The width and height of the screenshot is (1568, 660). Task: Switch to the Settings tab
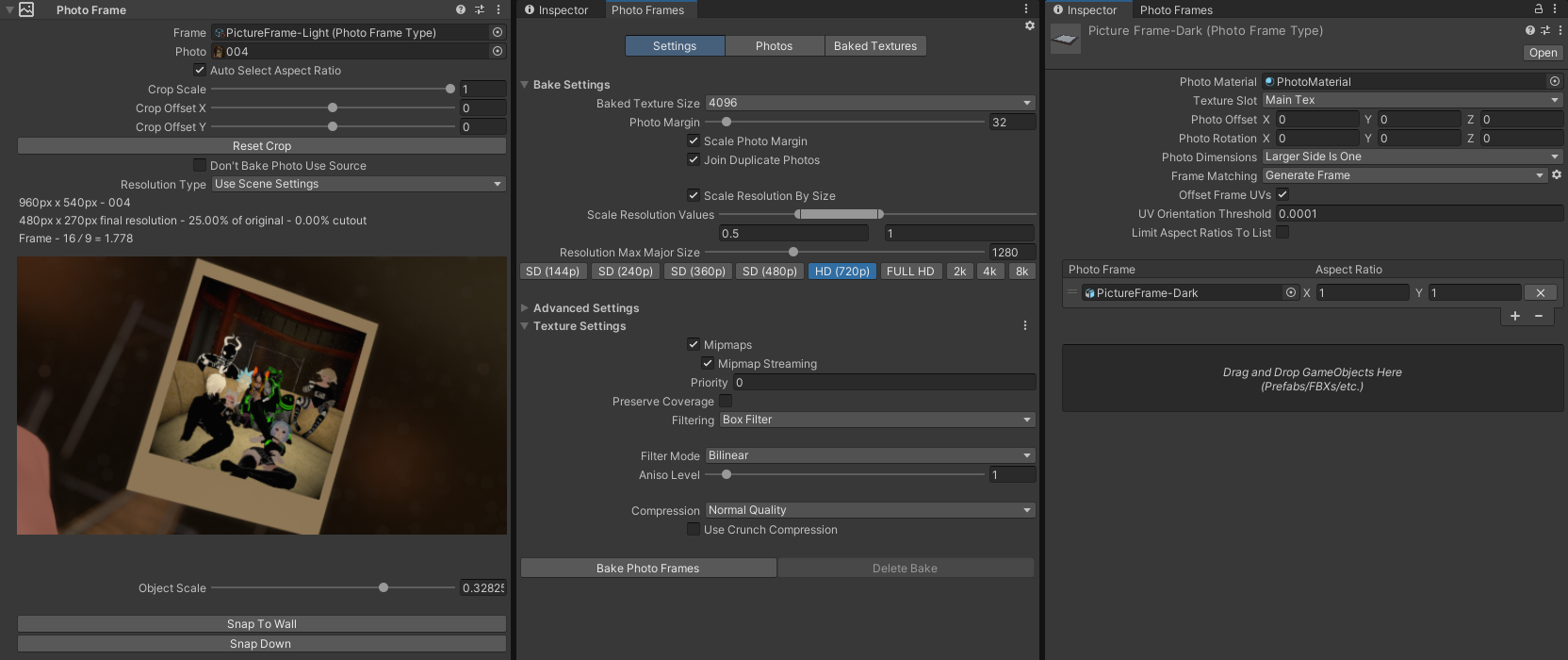(x=675, y=45)
